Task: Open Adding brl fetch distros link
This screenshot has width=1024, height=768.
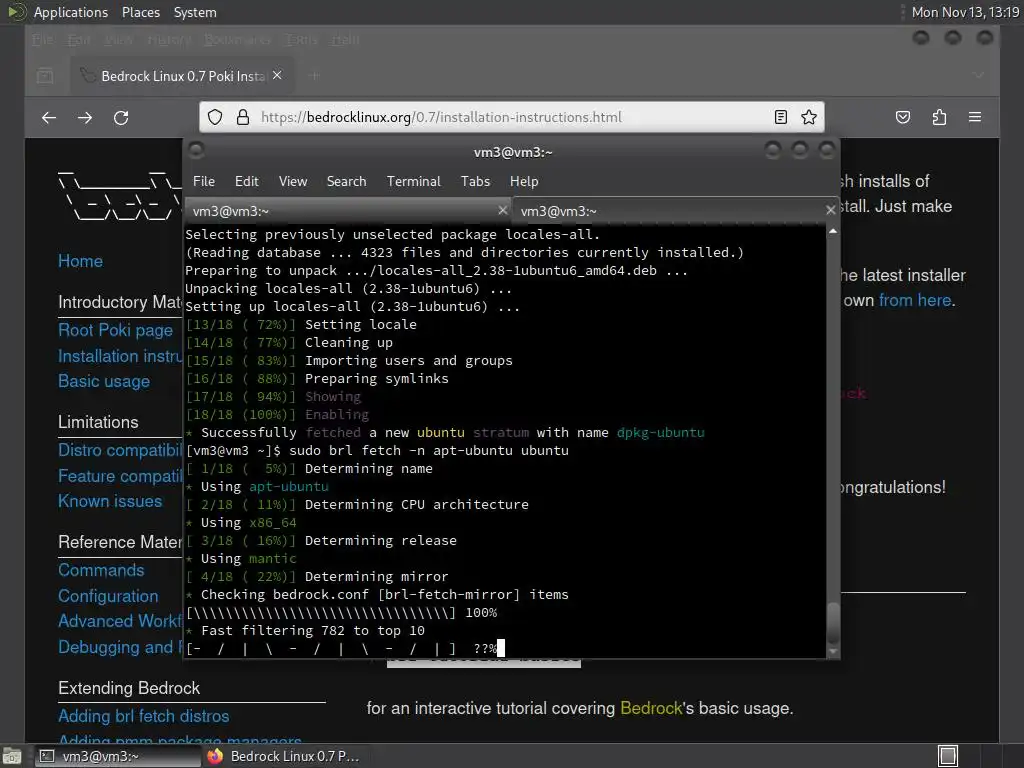Action: [x=144, y=716]
